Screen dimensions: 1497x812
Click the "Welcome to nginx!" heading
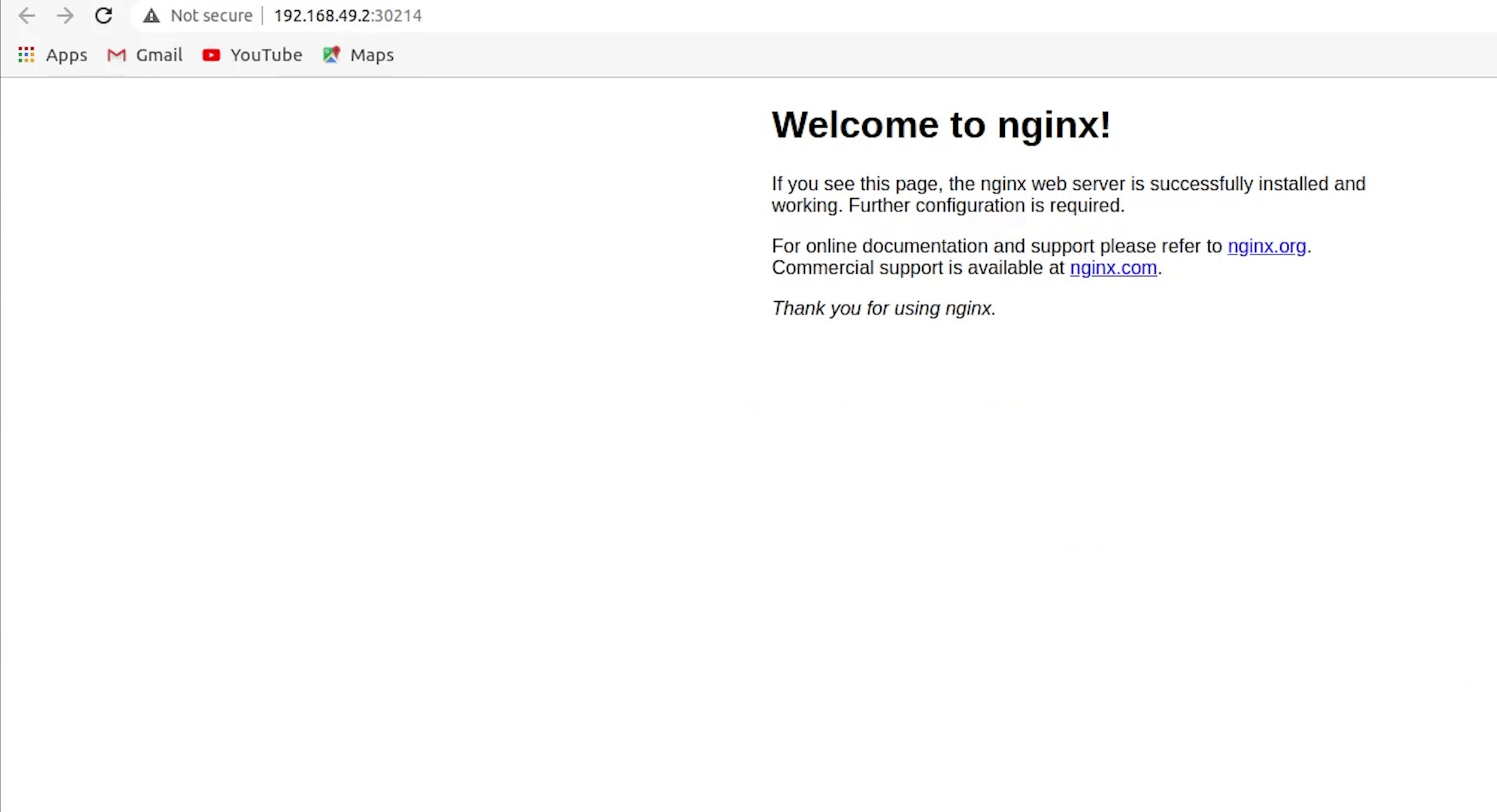941,125
